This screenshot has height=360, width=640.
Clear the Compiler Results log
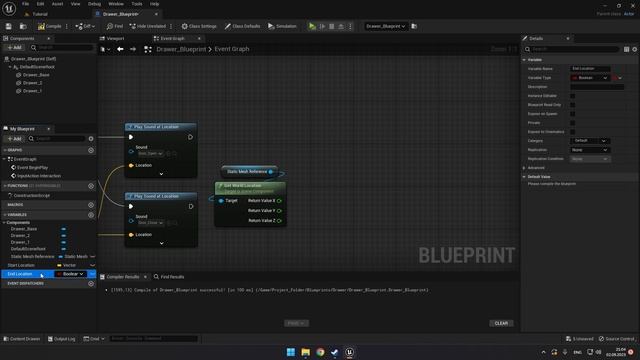501,323
